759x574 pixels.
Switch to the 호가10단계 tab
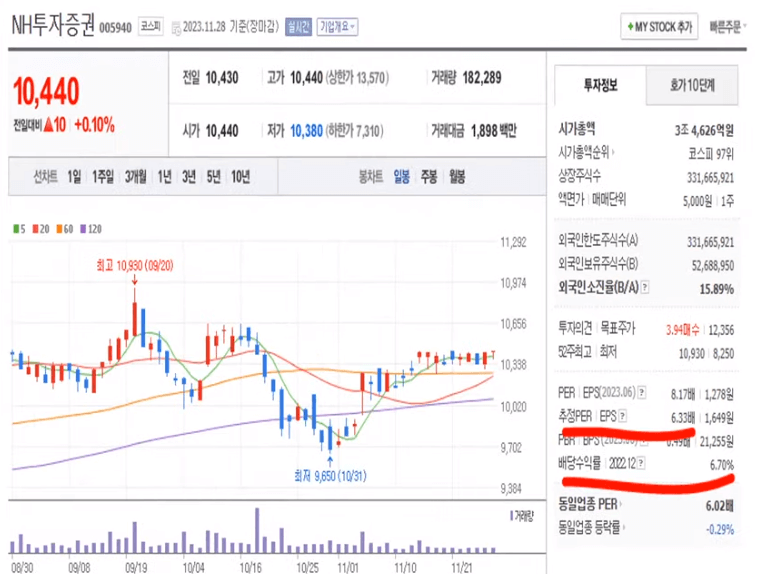coord(692,86)
